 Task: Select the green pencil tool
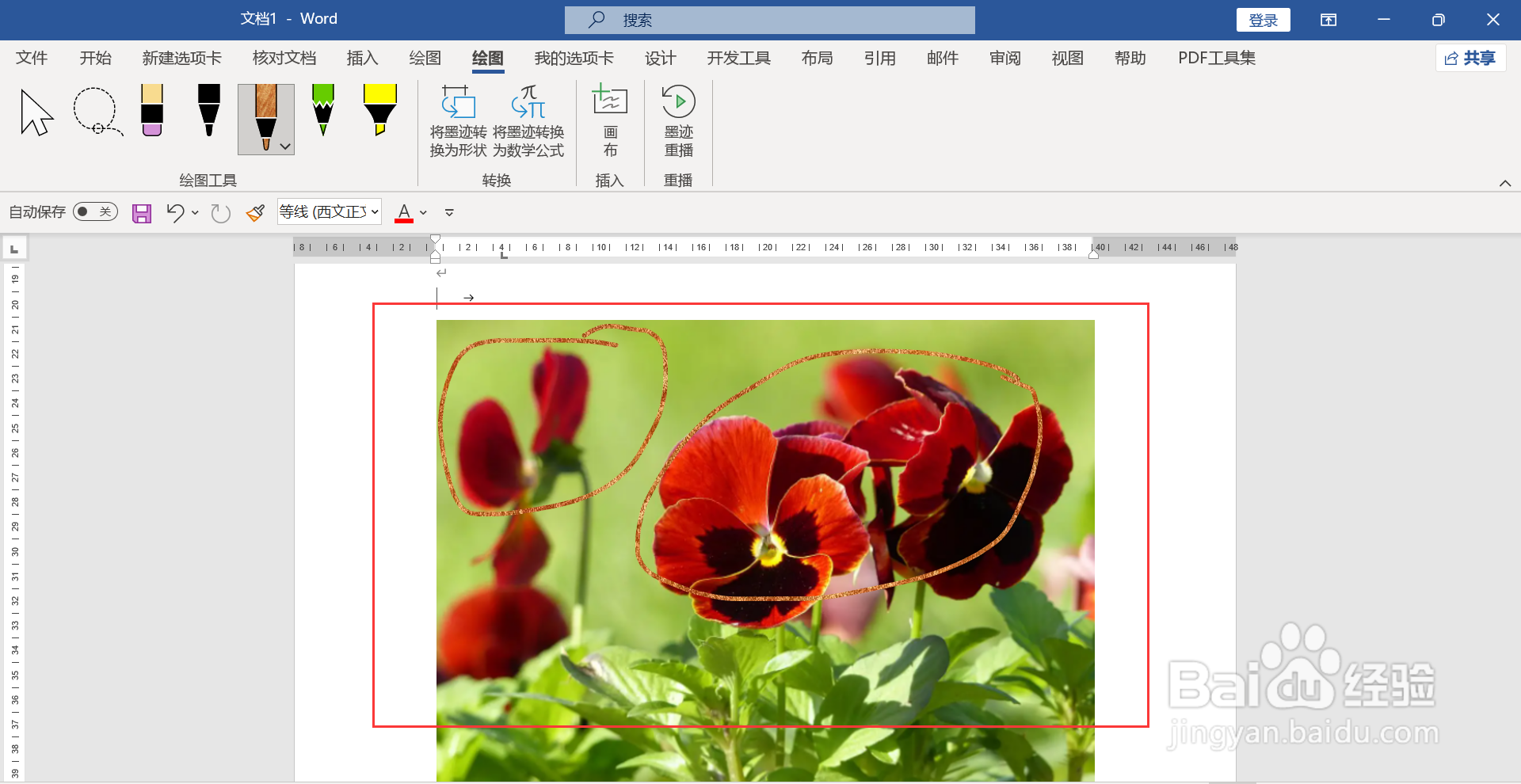[323, 110]
